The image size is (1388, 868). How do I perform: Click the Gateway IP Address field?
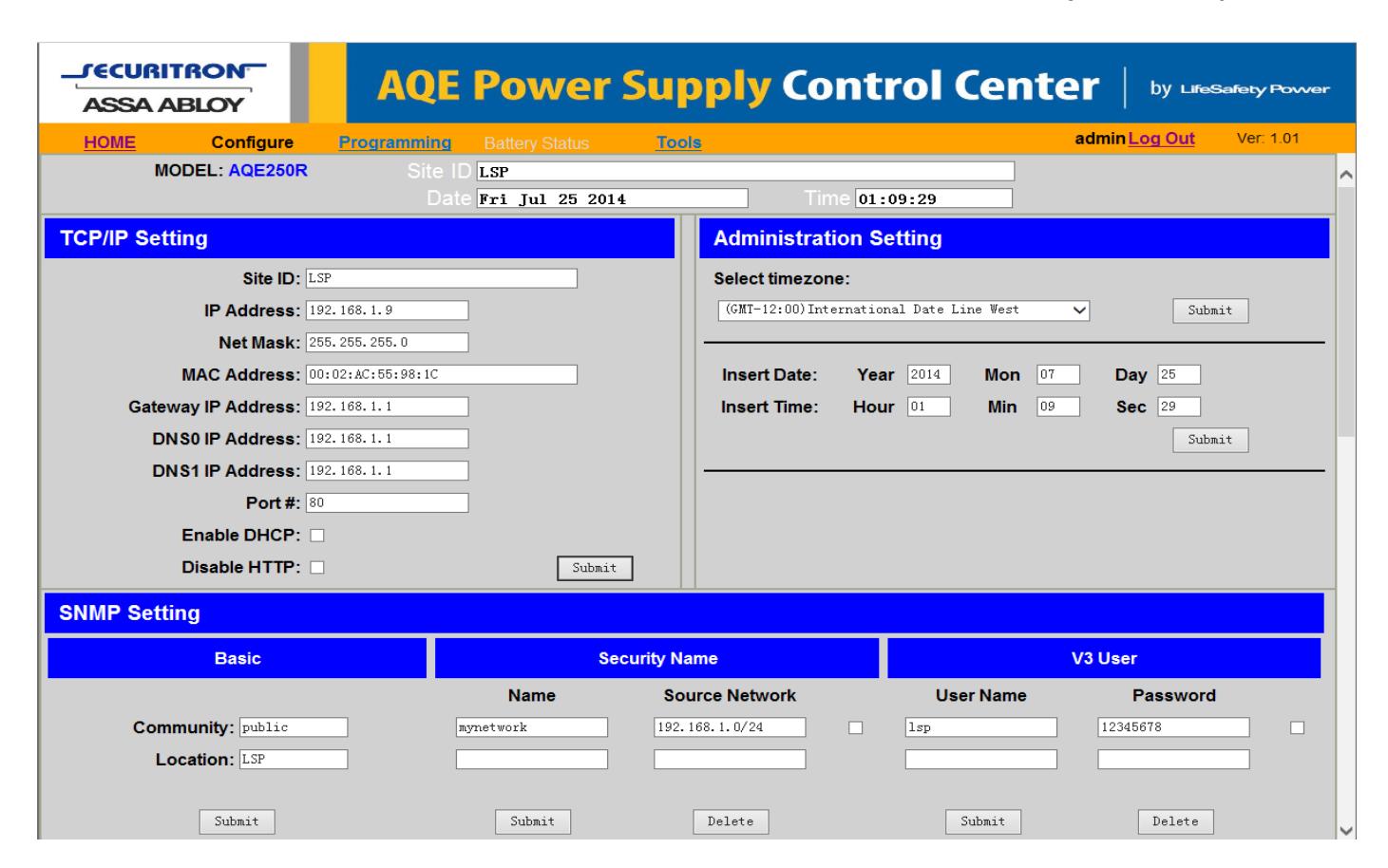coord(387,406)
